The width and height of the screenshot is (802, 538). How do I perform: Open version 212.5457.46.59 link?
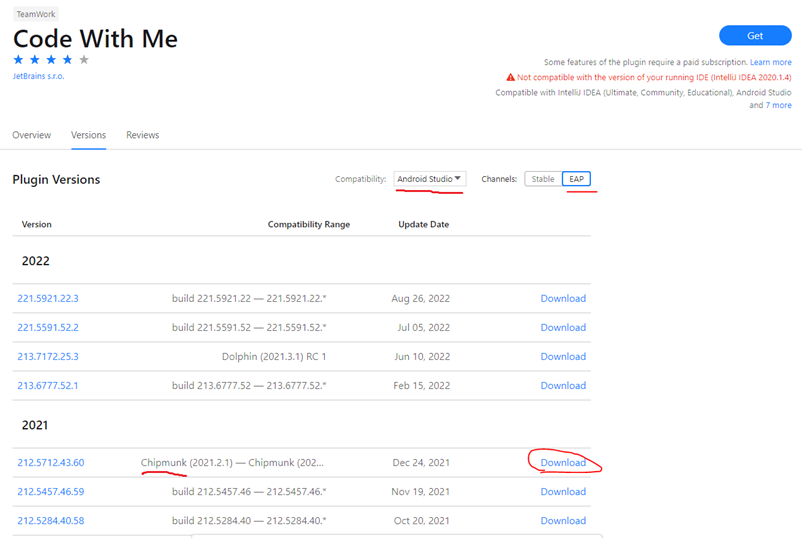click(51, 491)
